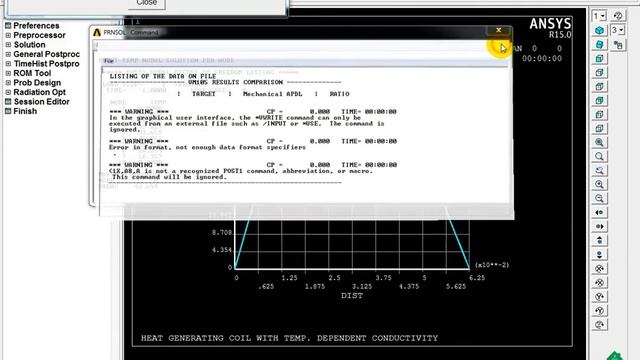
Task: Rotate model about +Y axis
Action: (x=599, y=296)
